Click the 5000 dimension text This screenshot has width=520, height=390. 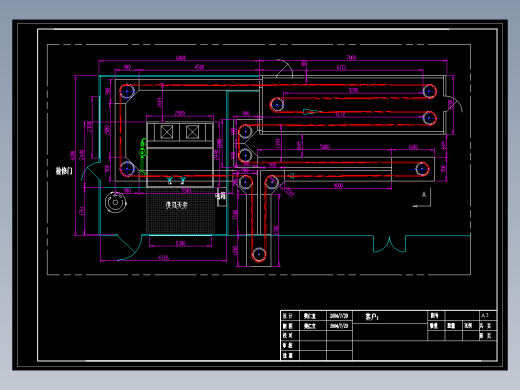point(325,147)
